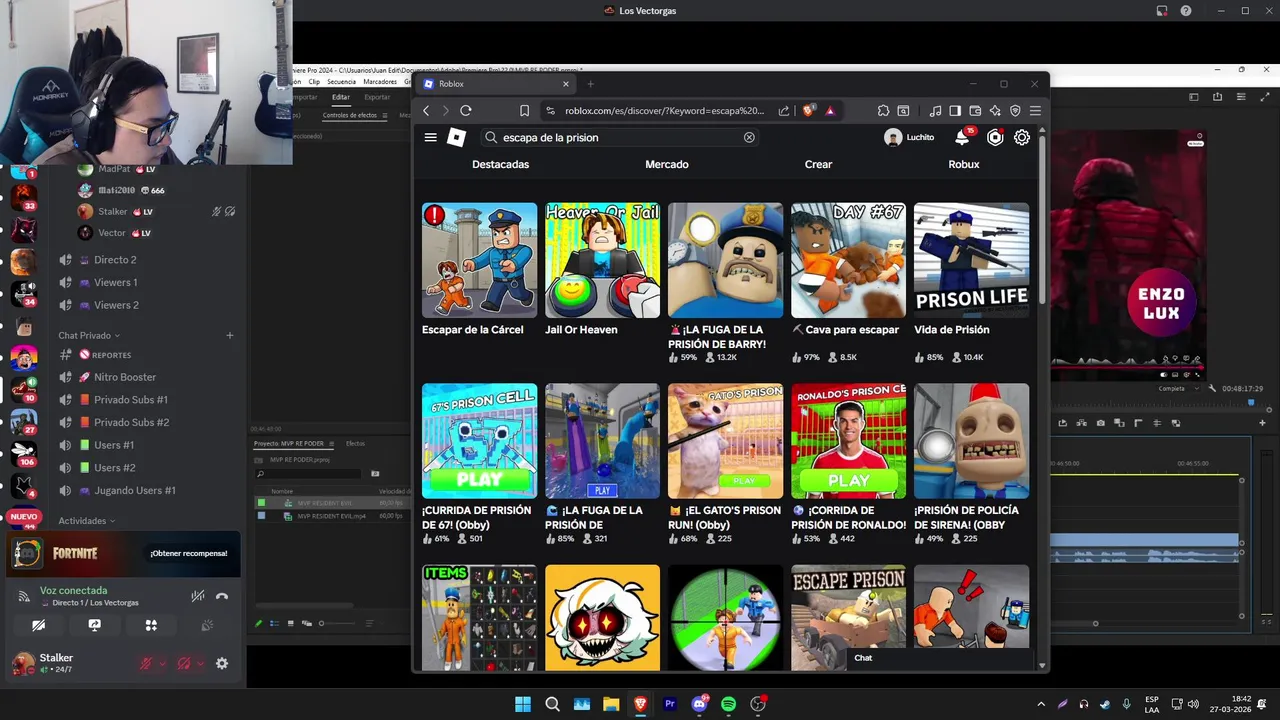This screenshot has height=720, width=1280.
Task: Expand headphone output options arrow
Action: pos(201,663)
